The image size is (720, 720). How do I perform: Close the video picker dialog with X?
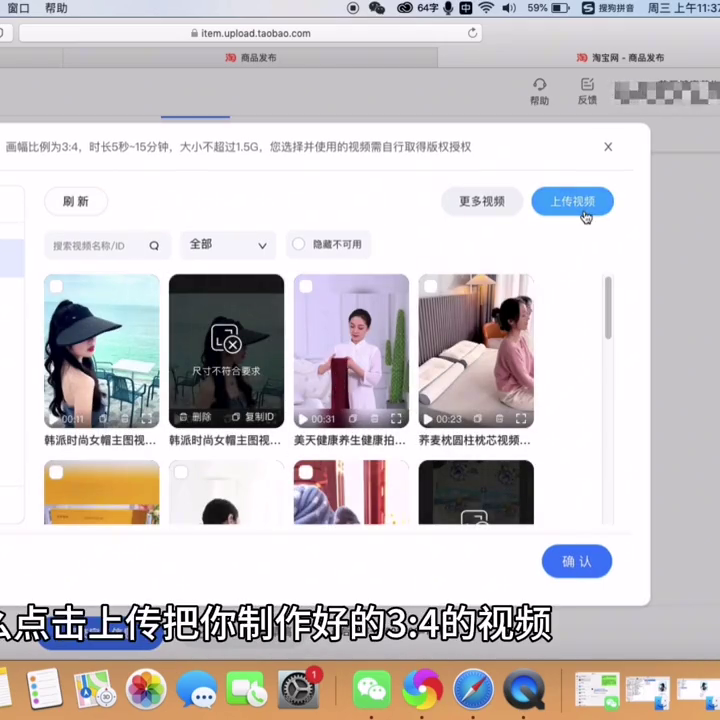pos(608,147)
